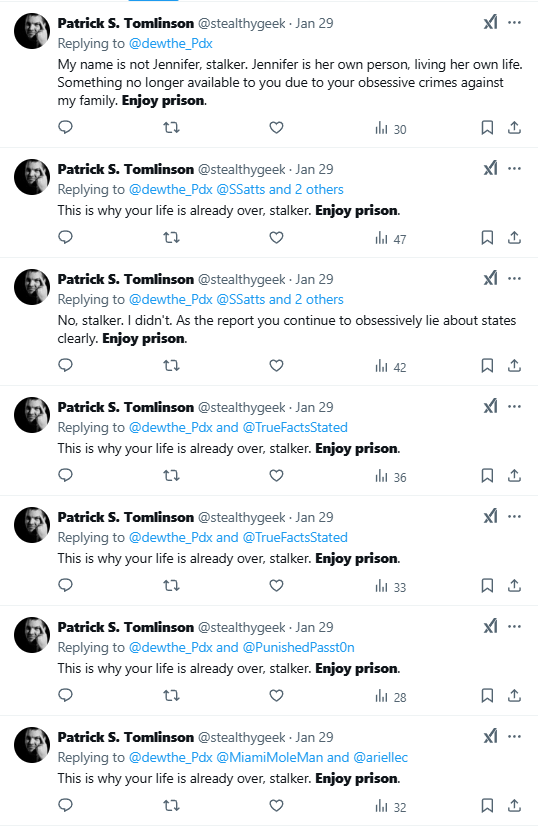
Task: Like the tweet with 47 views
Action: (x=277, y=238)
